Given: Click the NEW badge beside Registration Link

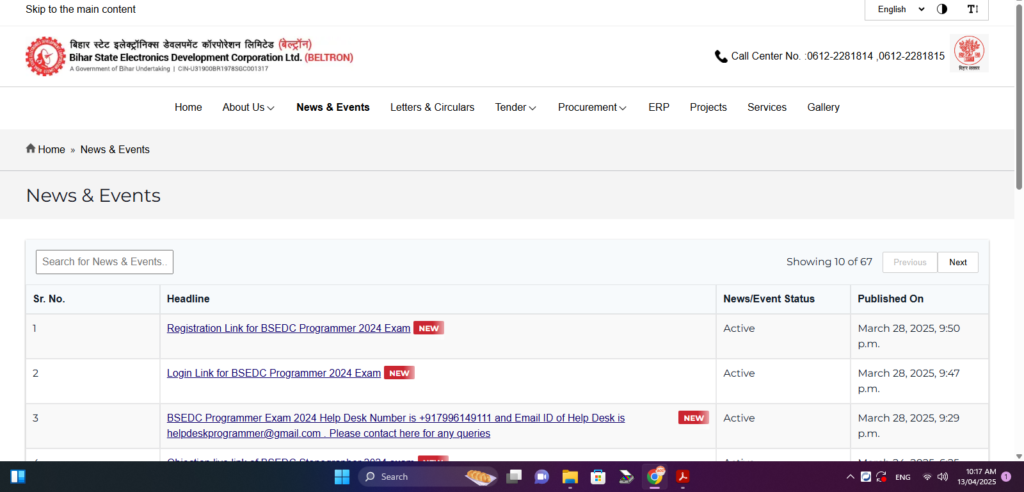Looking at the screenshot, I should (x=428, y=328).
